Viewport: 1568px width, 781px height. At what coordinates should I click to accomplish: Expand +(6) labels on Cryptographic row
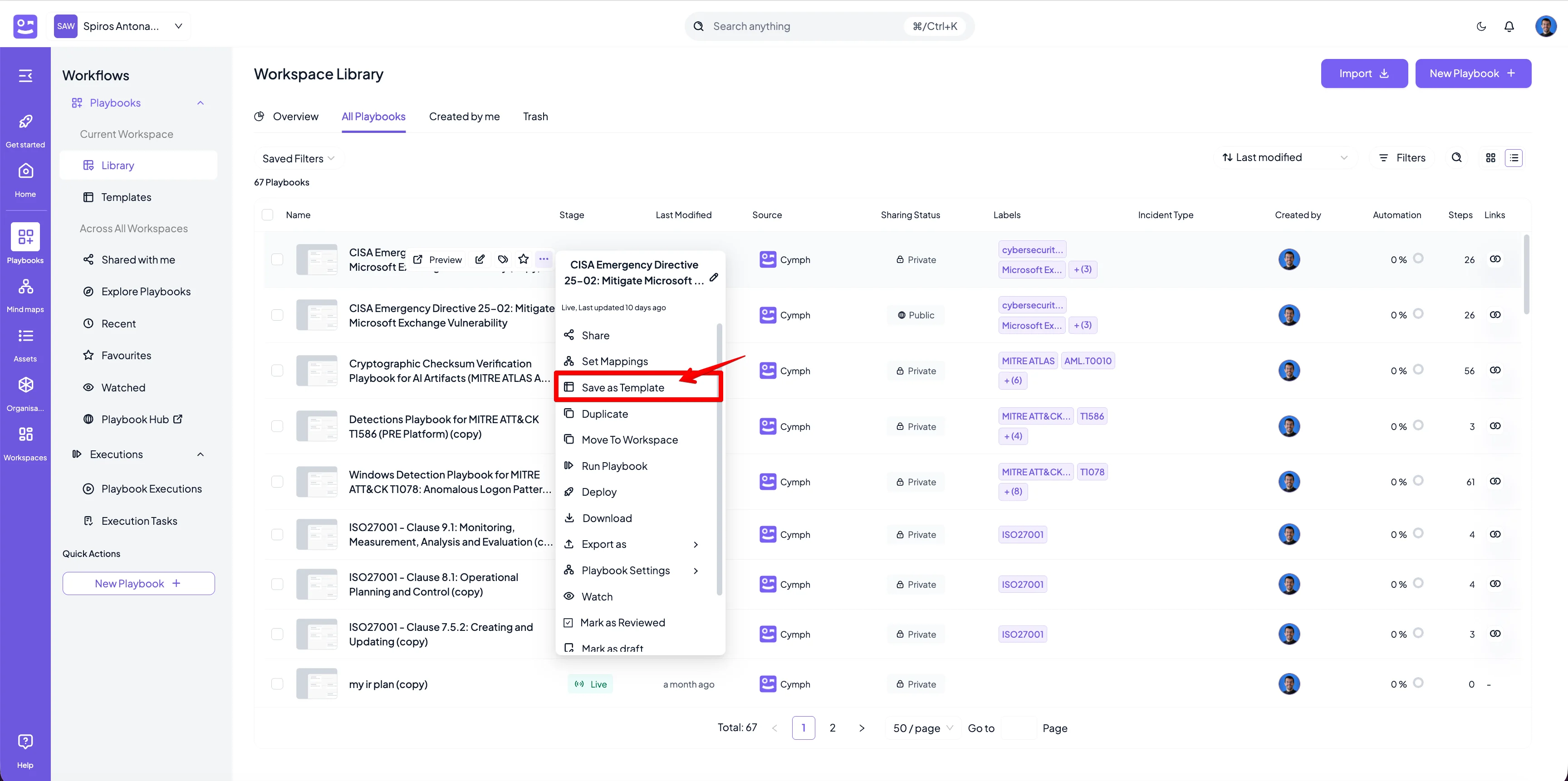click(x=1013, y=380)
